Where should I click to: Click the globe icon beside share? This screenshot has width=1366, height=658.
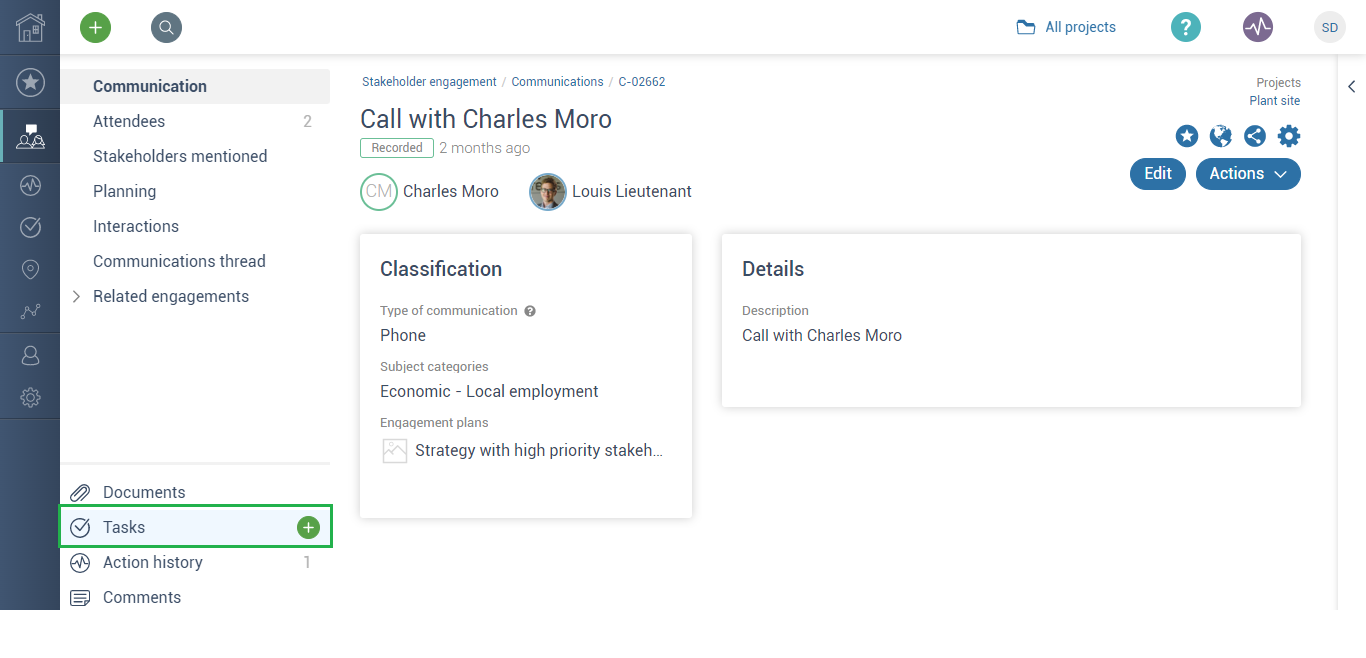click(x=1220, y=136)
